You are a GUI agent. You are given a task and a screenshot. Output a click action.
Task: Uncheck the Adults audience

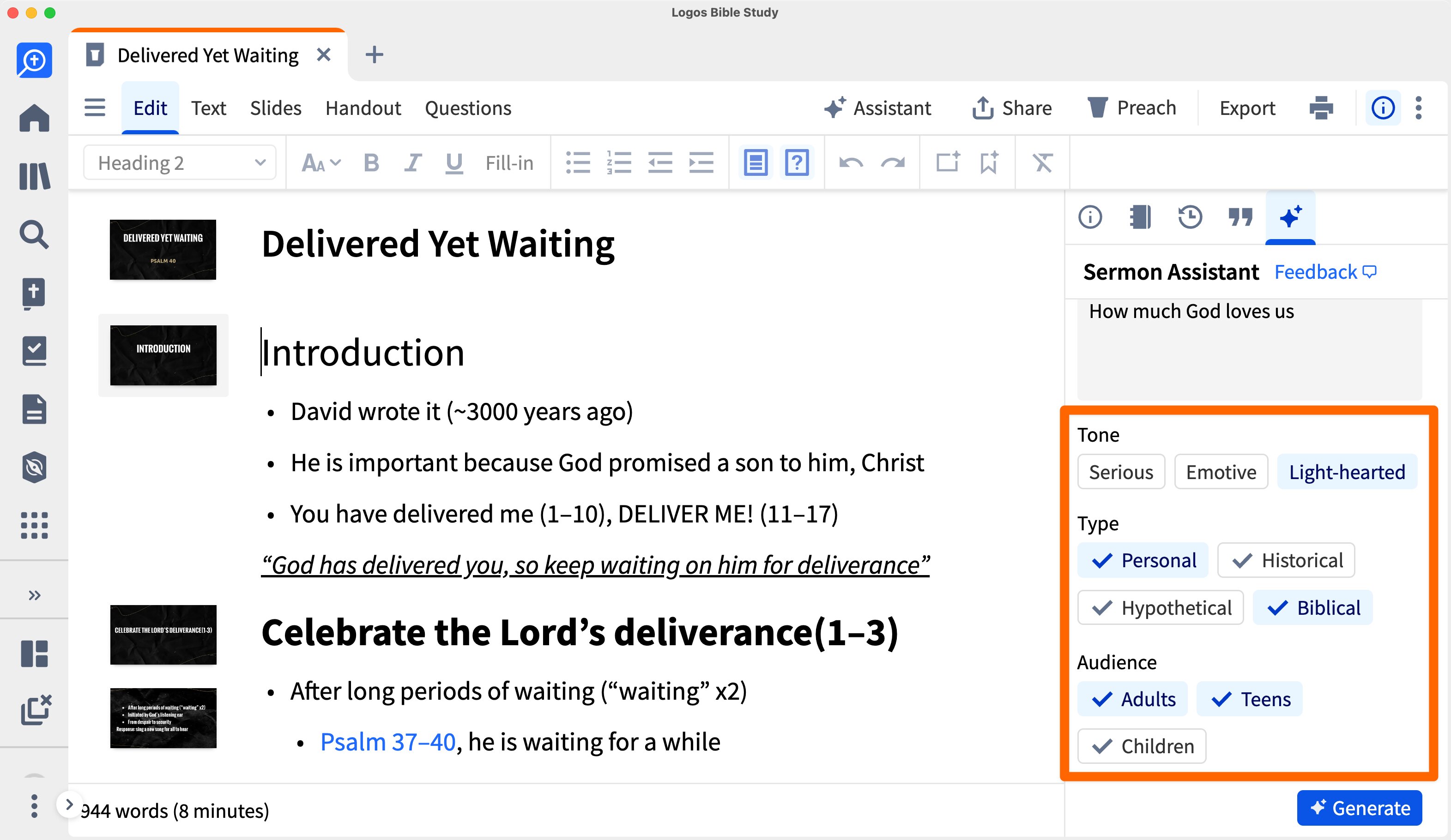1133,698
